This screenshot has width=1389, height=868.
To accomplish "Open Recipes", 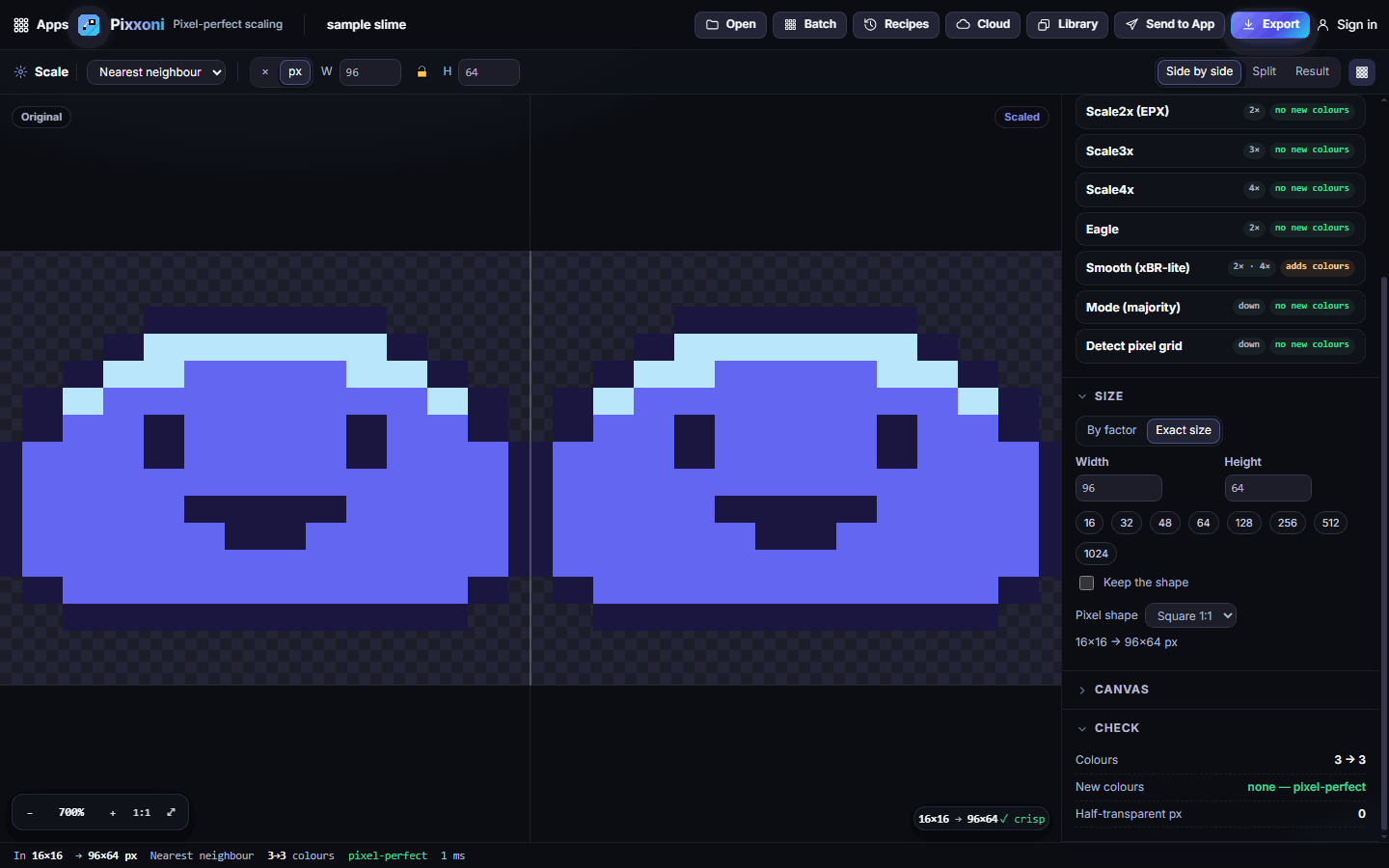I will [896, 24].
